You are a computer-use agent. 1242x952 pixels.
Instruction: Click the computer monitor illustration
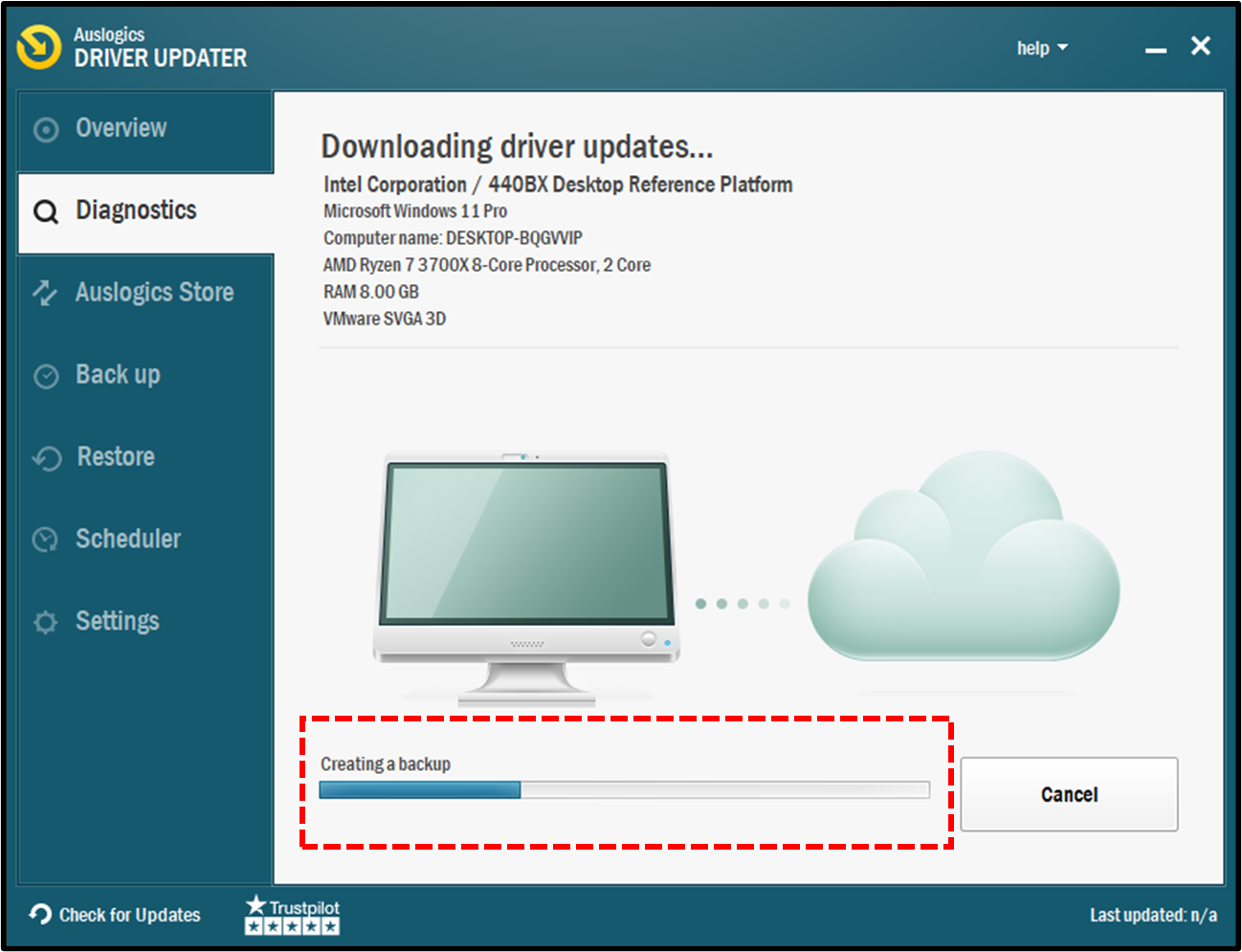pyautogui.click(x=526, y=578)
